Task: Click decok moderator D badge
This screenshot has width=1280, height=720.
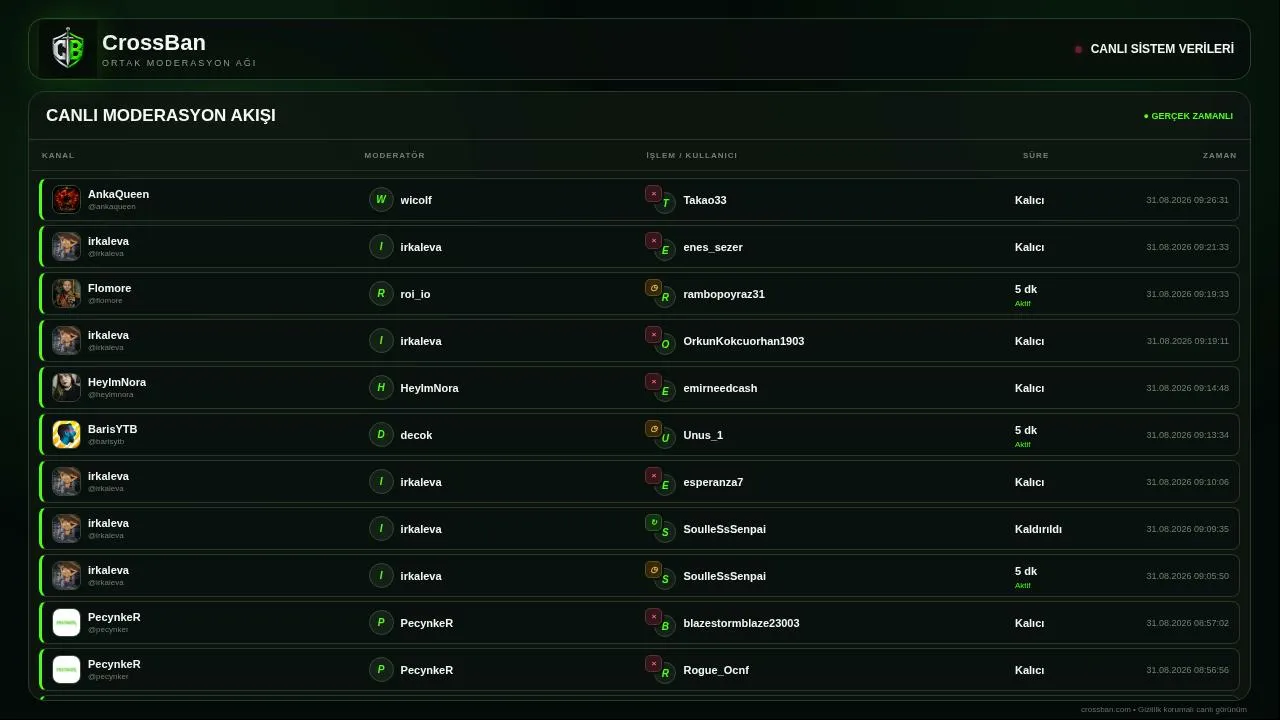Action: point(381,434)
